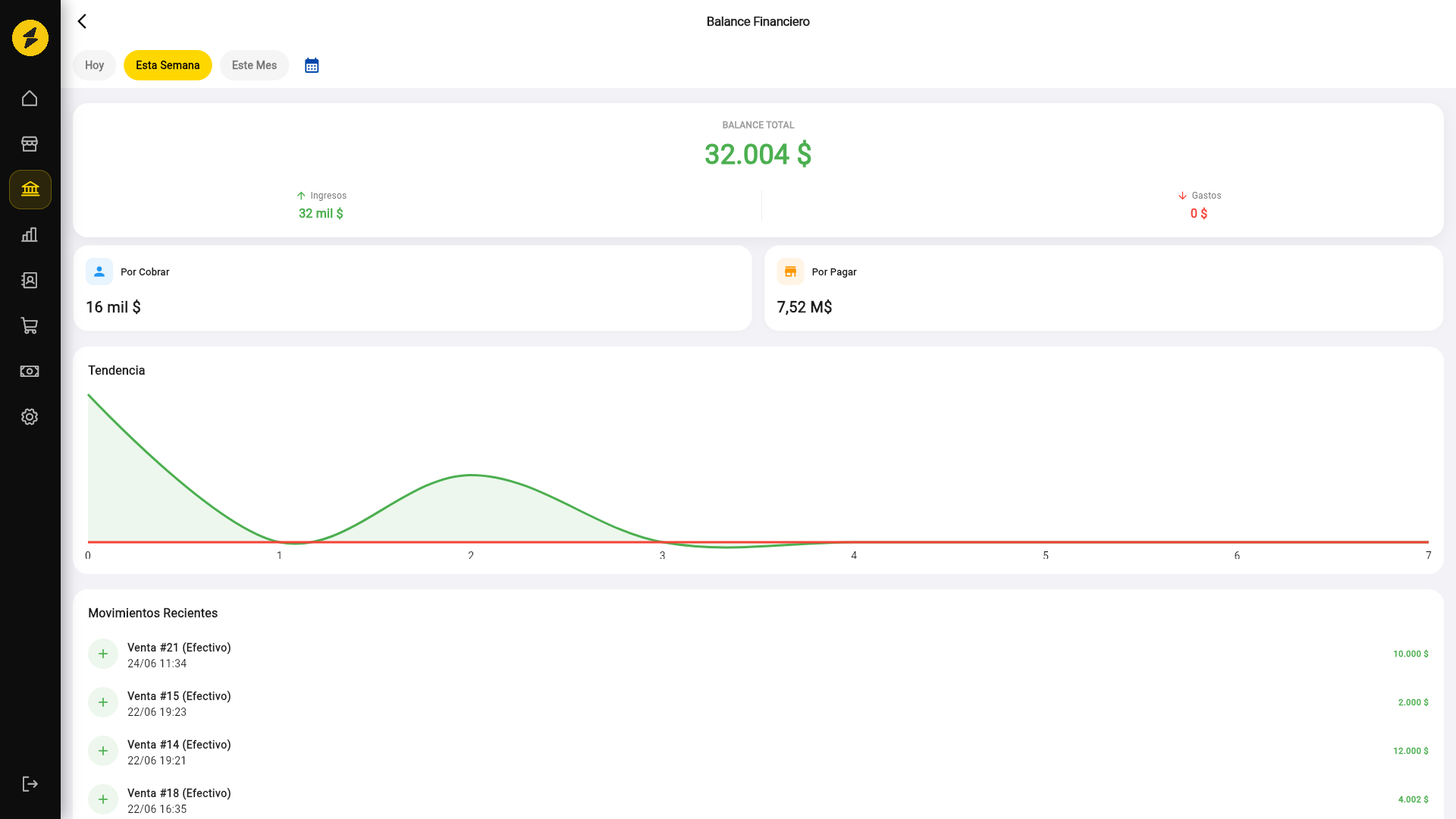This screenshot has height=819, width=1456.
Task: Switch to the Este Mes filter
Action: pyautogui.click(x=254, y=65)
